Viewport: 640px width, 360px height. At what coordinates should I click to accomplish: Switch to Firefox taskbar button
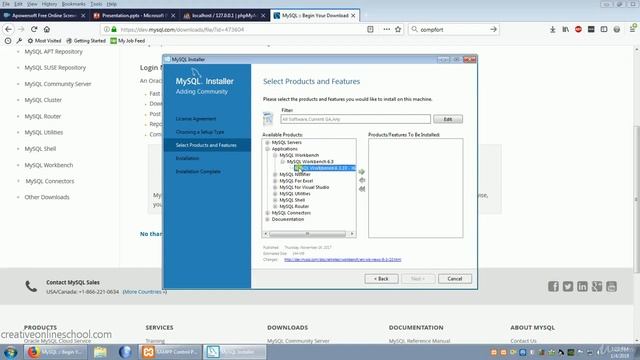(x=56, y=352)
